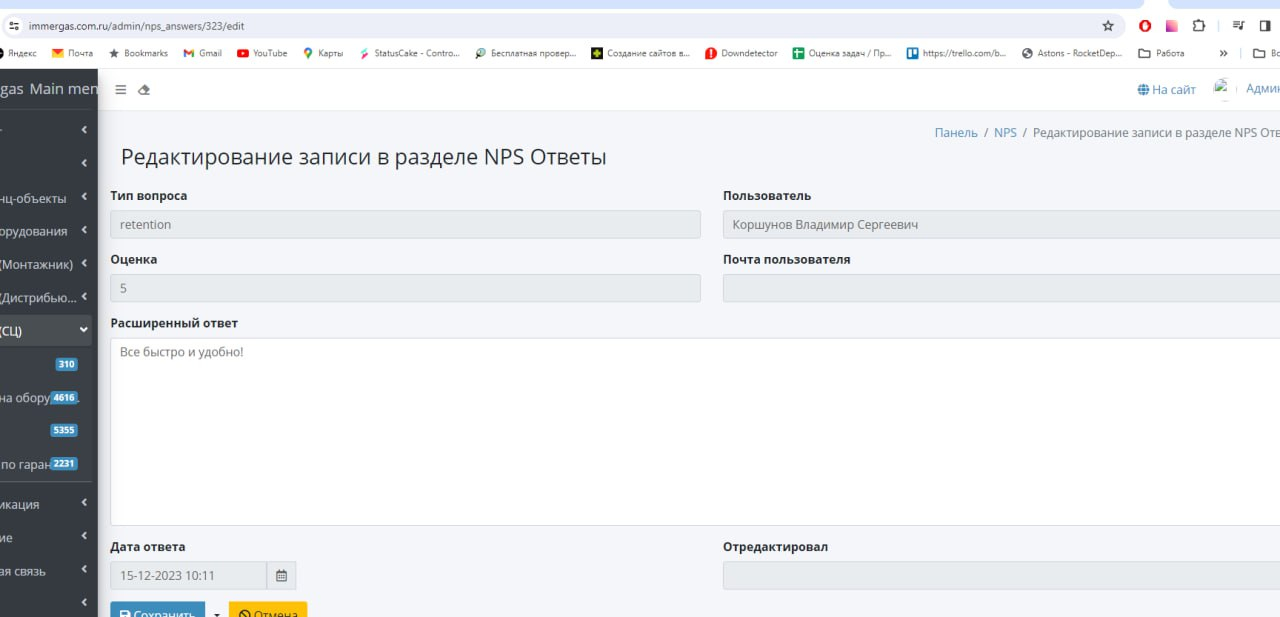Click the 'Оценка' field showing 5
The width and height of the screenshot is (1280, 617).
[405, 288]
